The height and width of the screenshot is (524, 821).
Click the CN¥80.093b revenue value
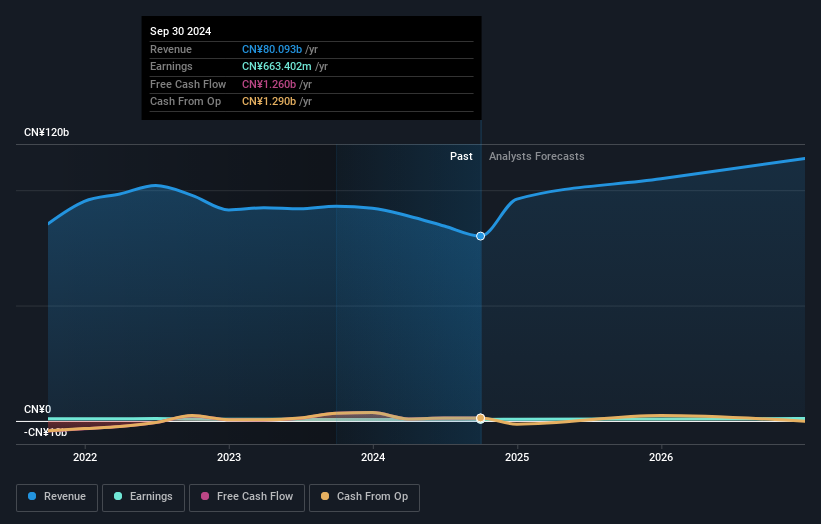click(x=272, y=49)
